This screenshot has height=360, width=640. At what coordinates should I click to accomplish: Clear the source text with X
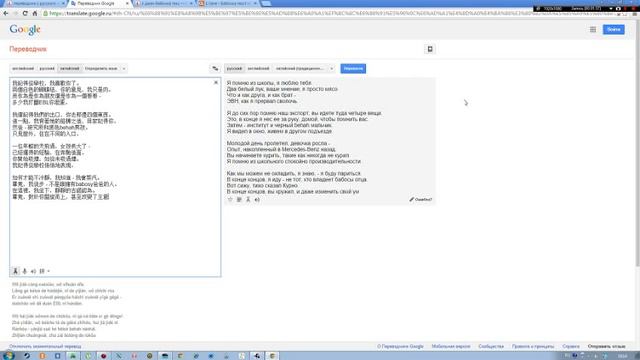(216, 82)
